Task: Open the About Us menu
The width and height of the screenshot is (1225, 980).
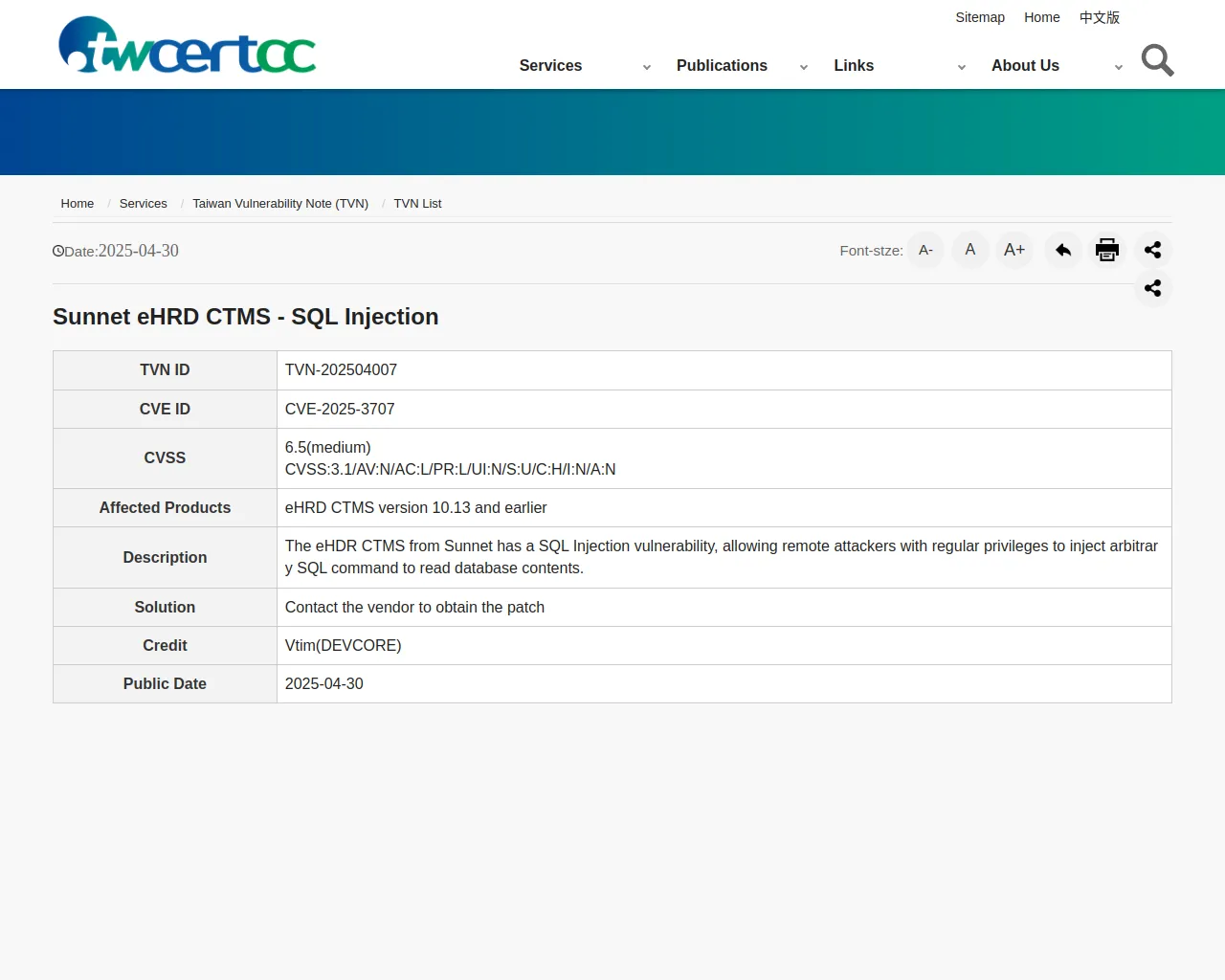Action: click(1025, 65)
